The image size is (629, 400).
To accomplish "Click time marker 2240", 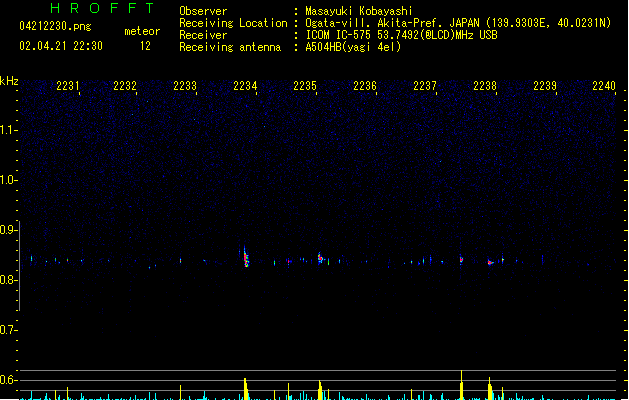I will (x=604, y=86).
